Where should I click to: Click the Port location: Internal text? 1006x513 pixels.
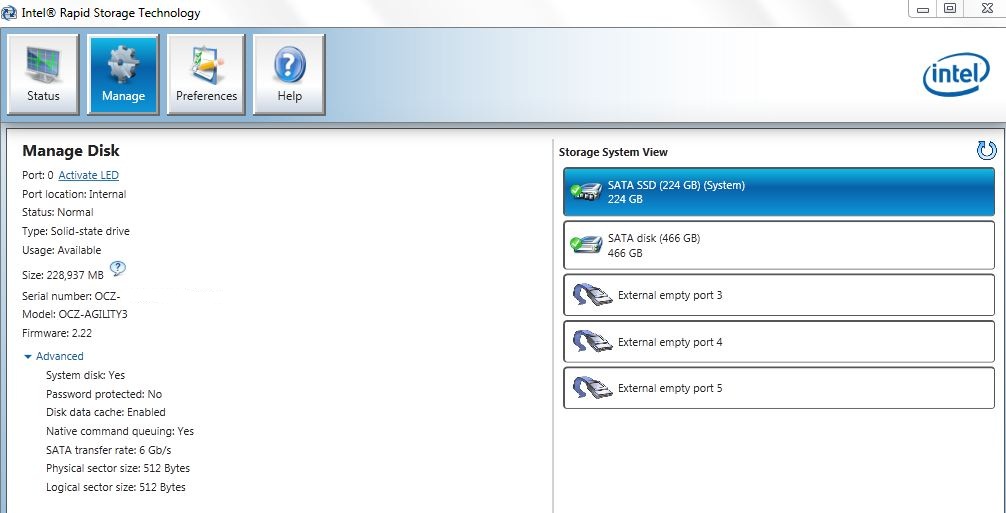[74, 194]
